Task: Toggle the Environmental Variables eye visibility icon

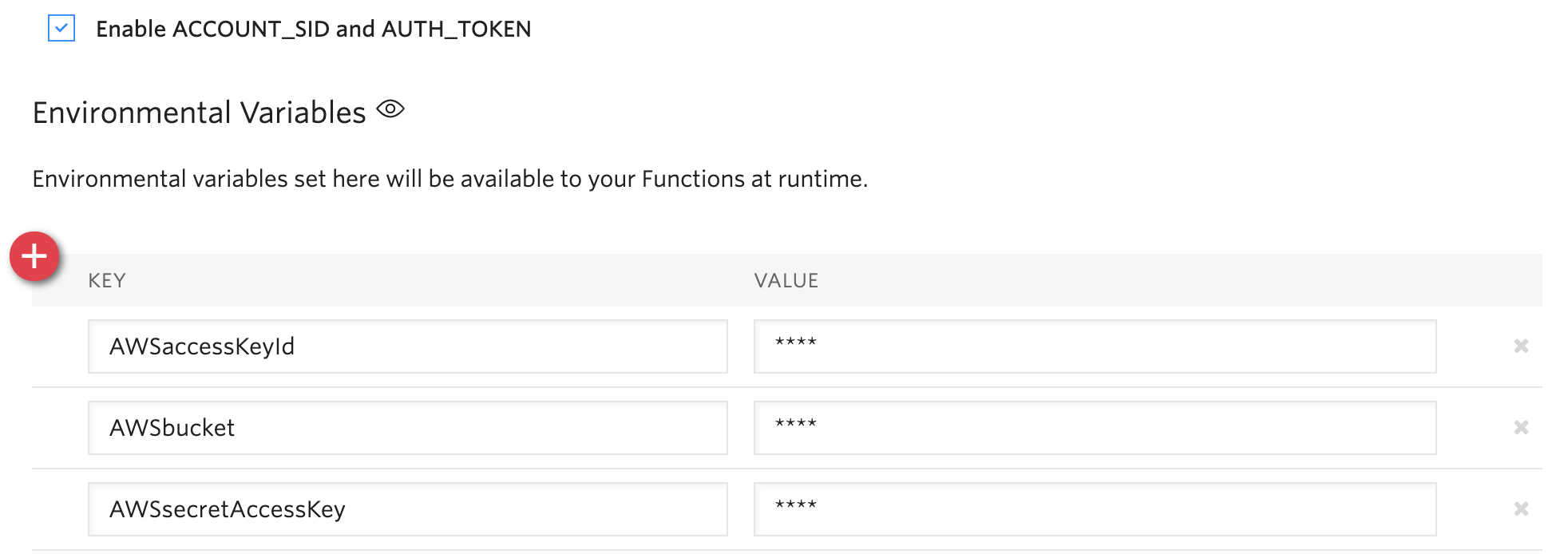Action: 390,109
